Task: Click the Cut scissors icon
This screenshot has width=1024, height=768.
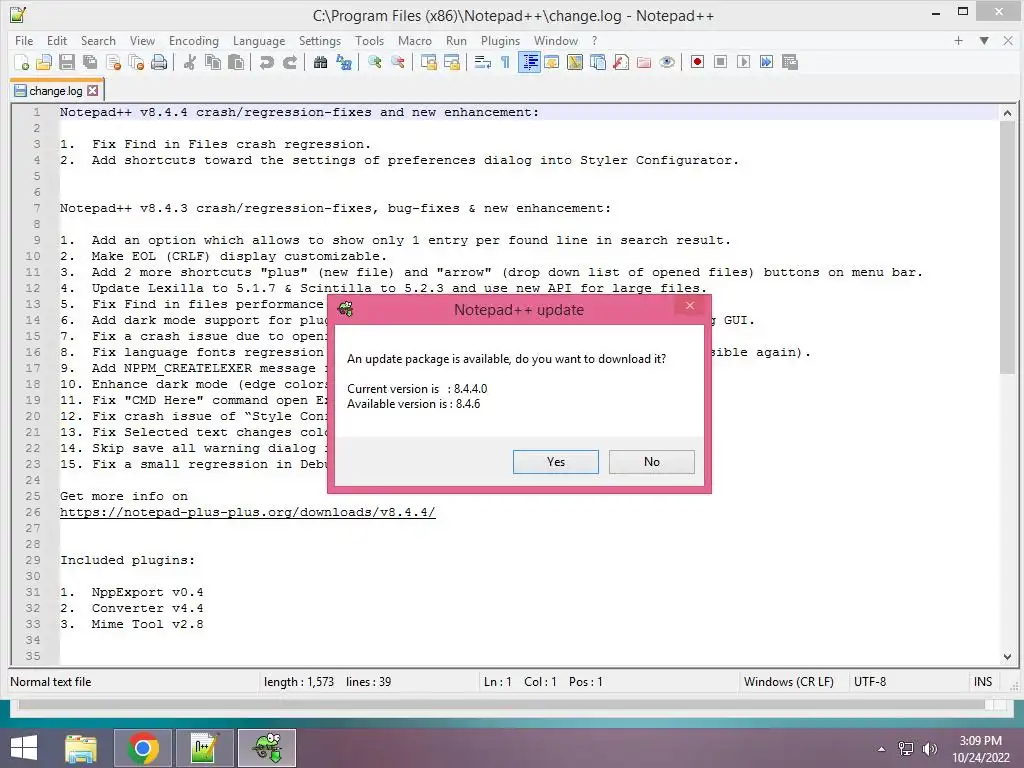Action: coord(189,62)
